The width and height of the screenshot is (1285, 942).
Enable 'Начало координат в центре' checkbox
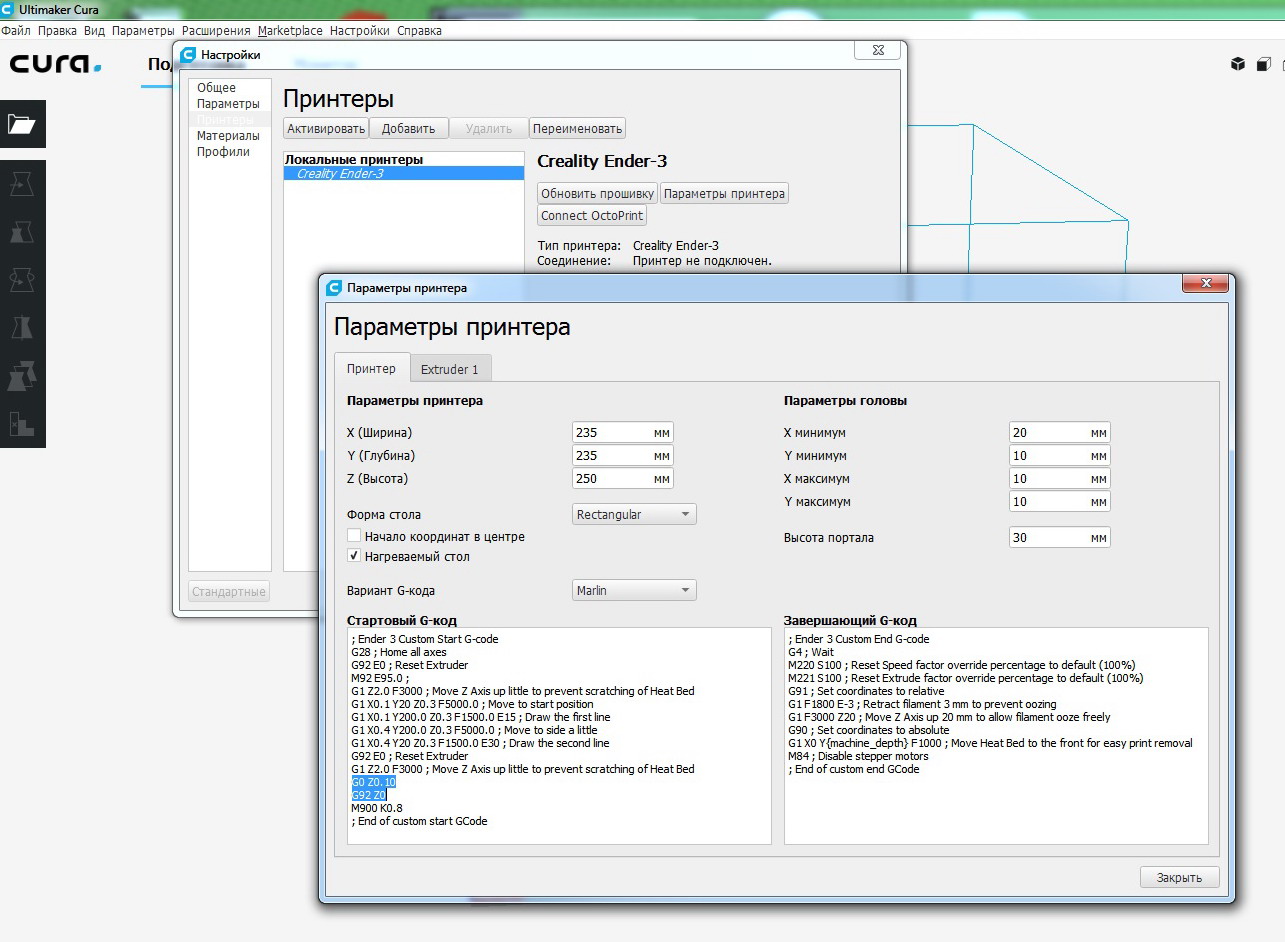(354, 536)
